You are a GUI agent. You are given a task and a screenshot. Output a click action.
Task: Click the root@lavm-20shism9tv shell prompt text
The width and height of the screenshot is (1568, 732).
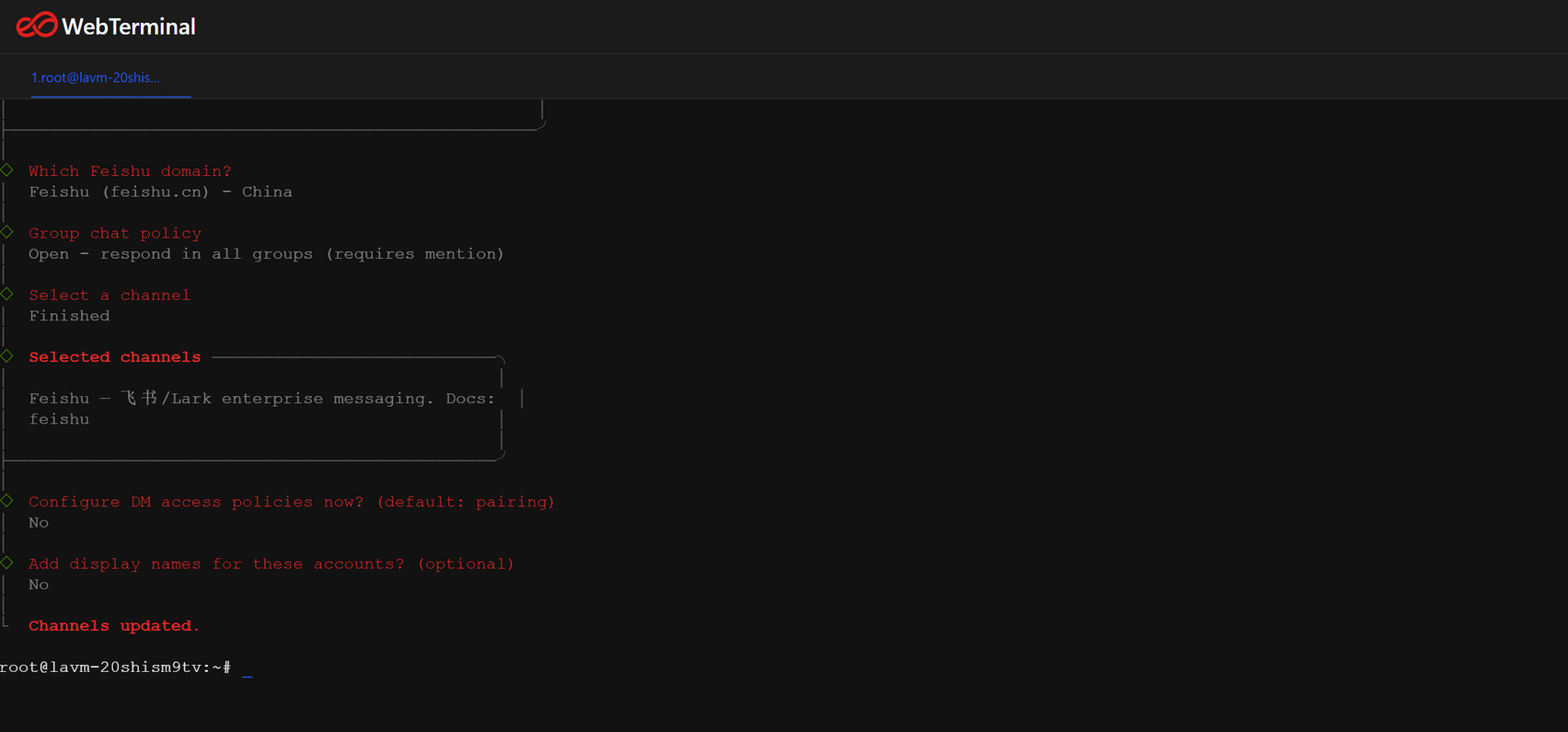pyautogui.click(x=115, y=668)
